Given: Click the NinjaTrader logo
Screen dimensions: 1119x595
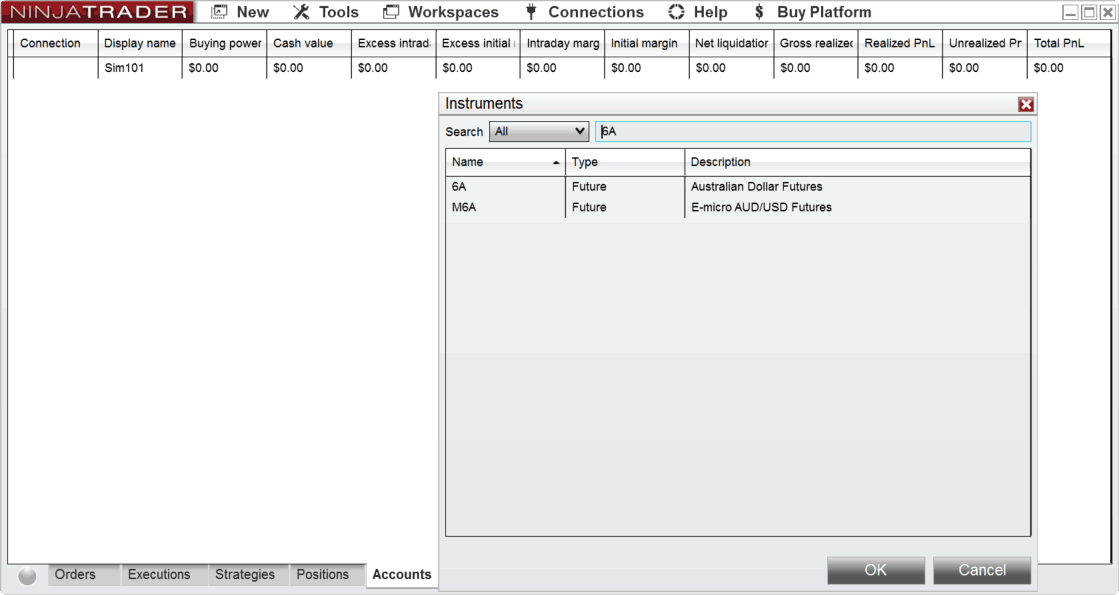Looking at the screenshot, I should click(98, 12).
